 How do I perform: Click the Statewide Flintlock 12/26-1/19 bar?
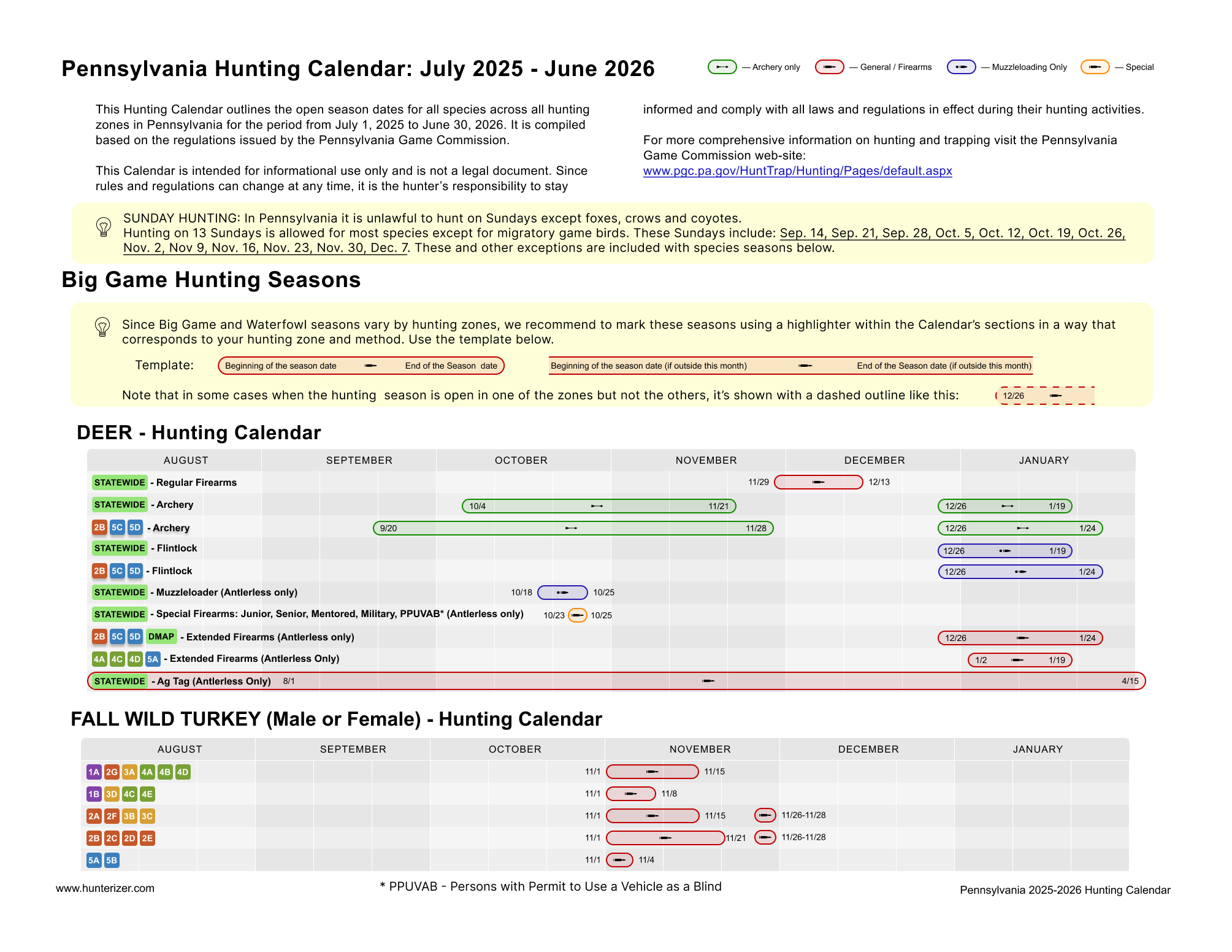(x=1004, y=551)
